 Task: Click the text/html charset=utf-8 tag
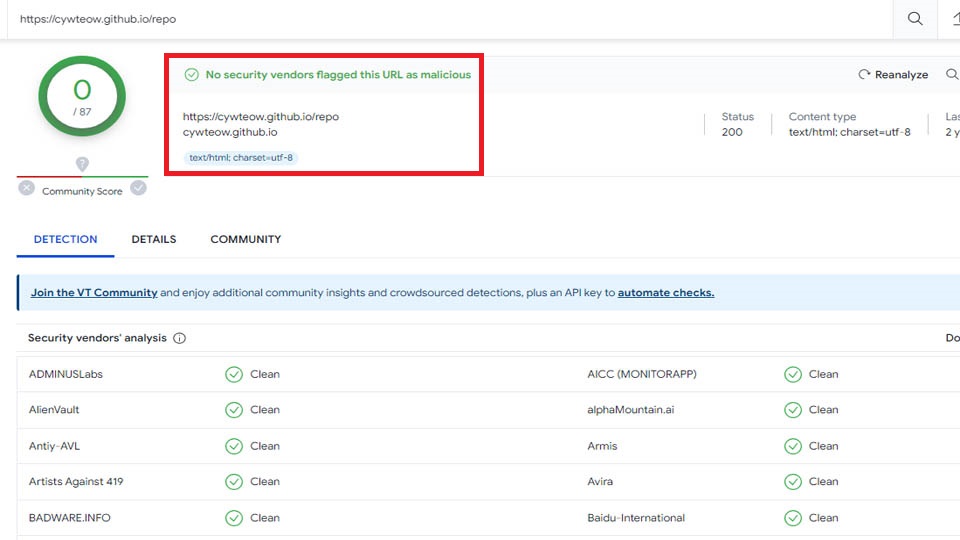tap(241, 157)
